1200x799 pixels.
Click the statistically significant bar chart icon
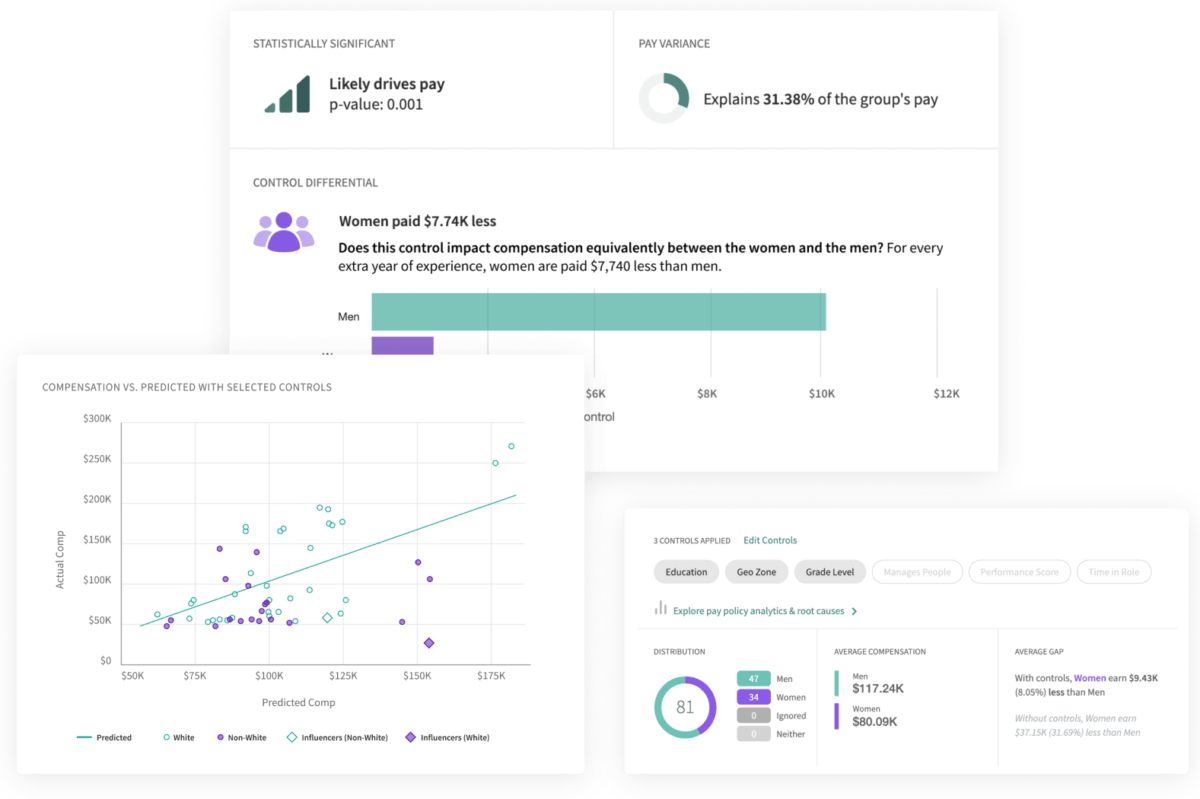pos(288,91)
